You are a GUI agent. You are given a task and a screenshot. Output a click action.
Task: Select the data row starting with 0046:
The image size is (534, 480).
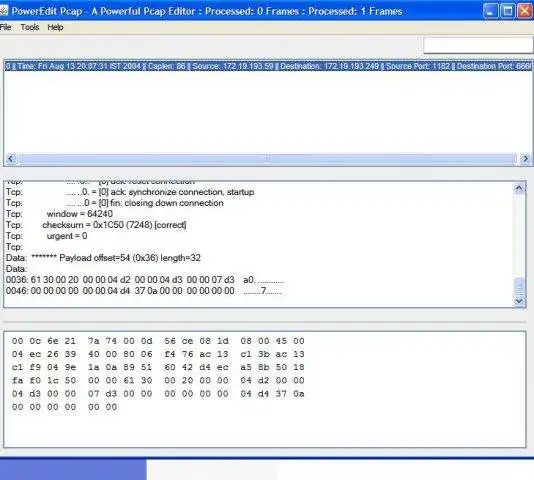144,291
